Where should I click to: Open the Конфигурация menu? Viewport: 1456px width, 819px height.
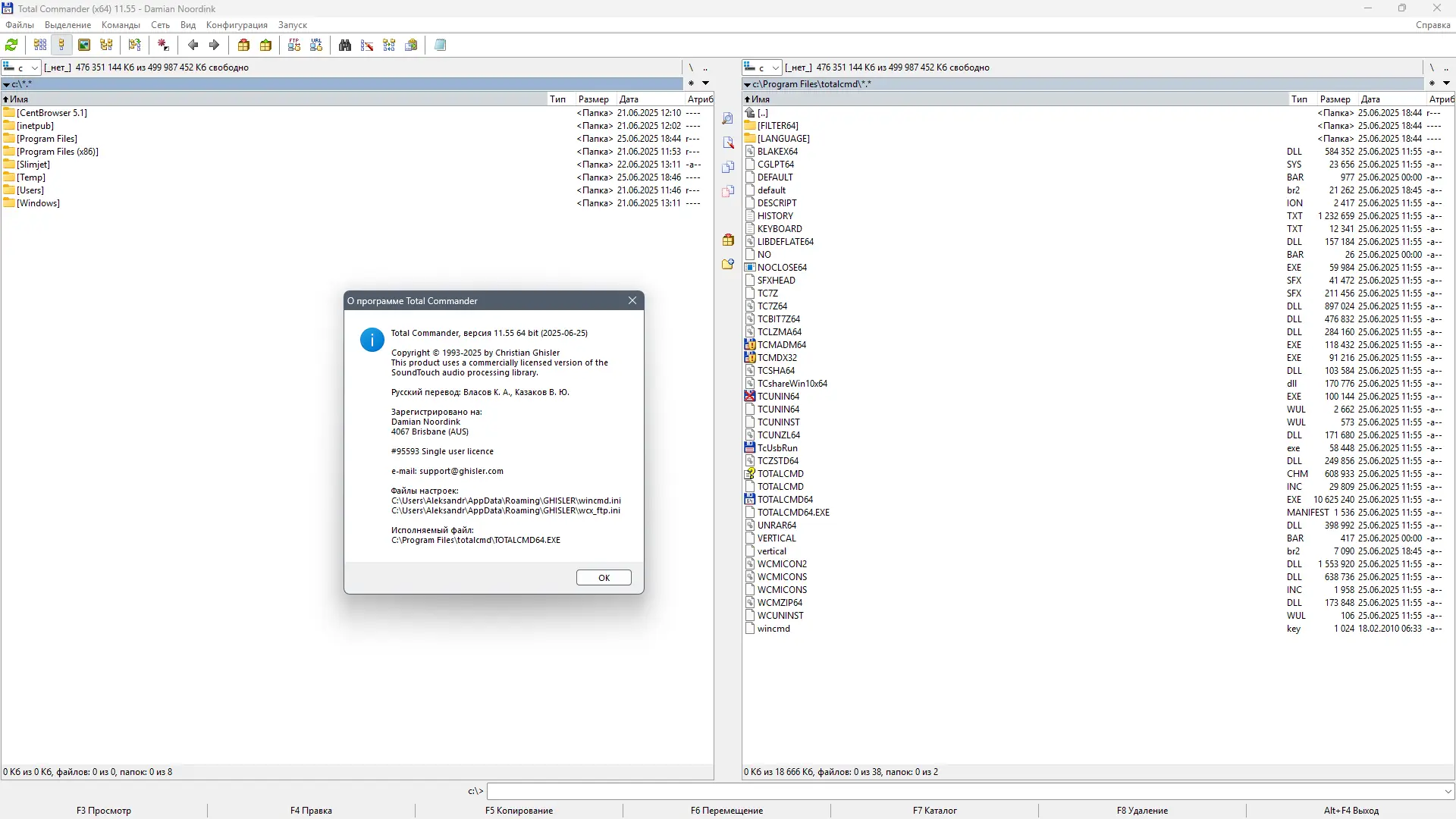pyautogui.click(x=237, y=25)
